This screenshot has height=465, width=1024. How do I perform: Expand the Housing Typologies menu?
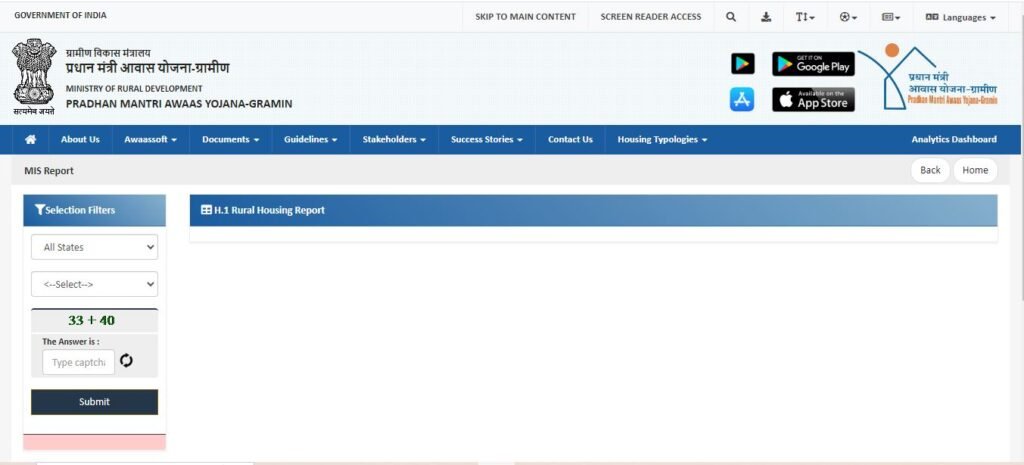pos(662,139)
